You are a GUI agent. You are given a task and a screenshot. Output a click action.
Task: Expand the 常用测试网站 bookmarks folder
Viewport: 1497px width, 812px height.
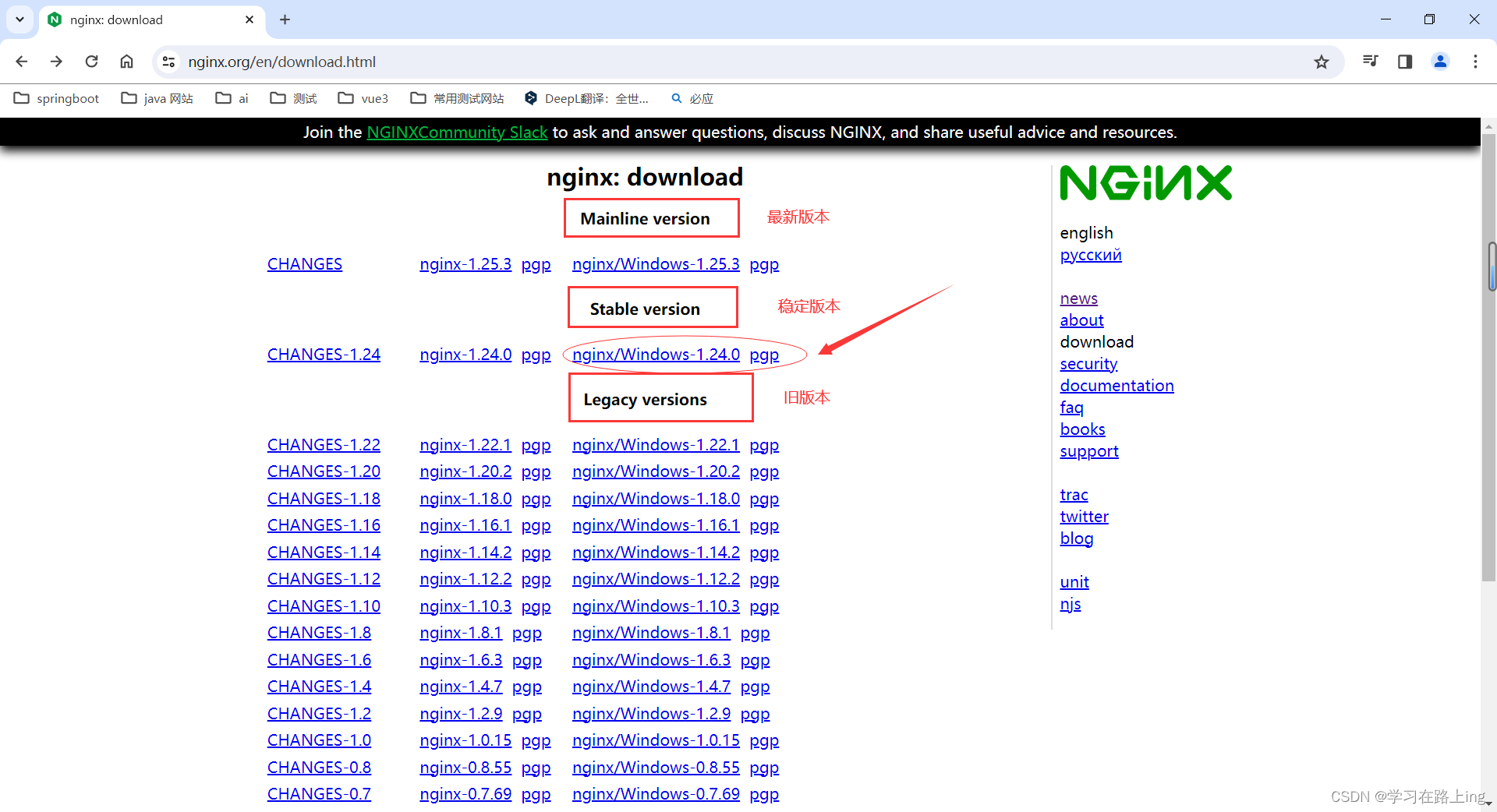tap(456, 98)
